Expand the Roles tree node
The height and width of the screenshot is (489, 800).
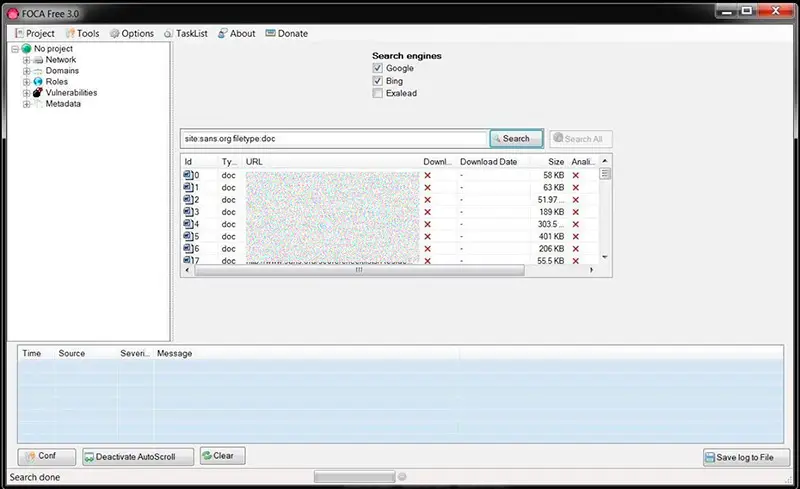pyautogui.click(x=27, y=82)
